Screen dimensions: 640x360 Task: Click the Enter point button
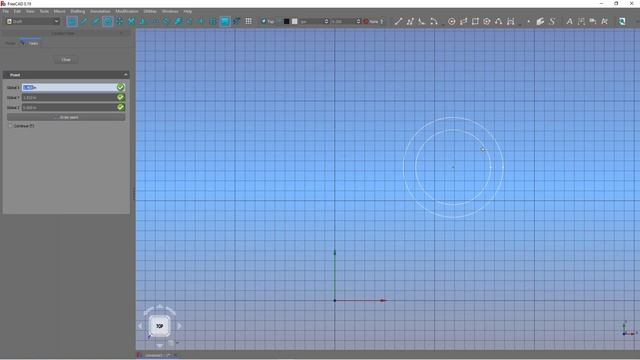[x=66, y=117]
